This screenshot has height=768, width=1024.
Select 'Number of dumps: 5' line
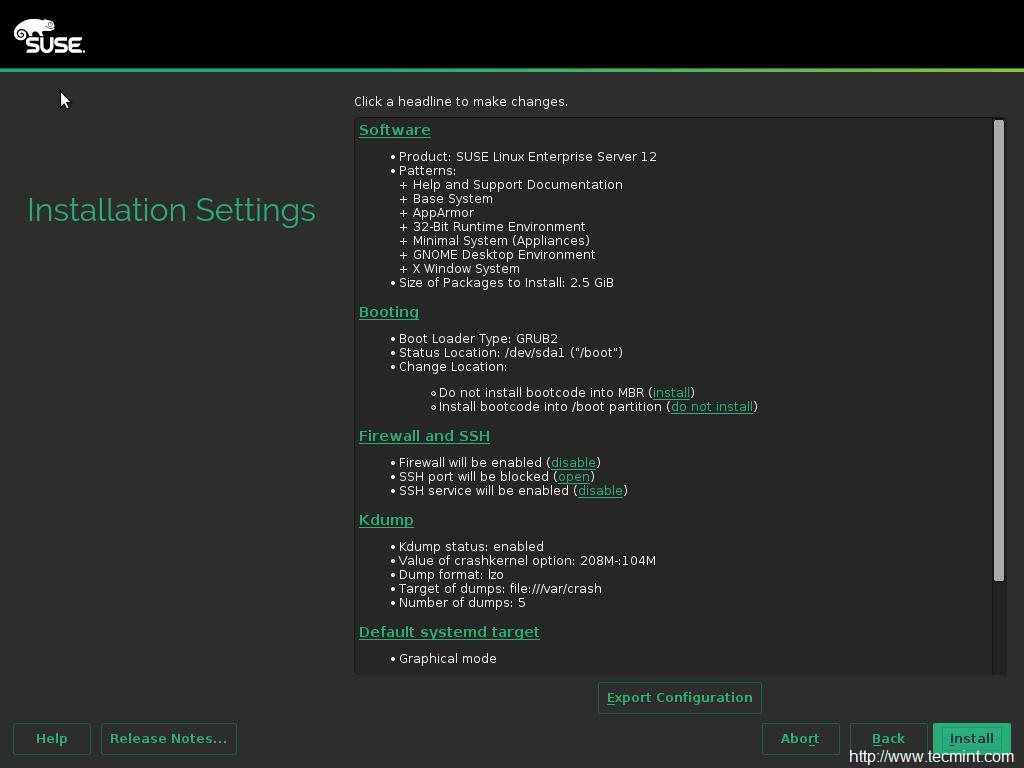coord(462,603)
